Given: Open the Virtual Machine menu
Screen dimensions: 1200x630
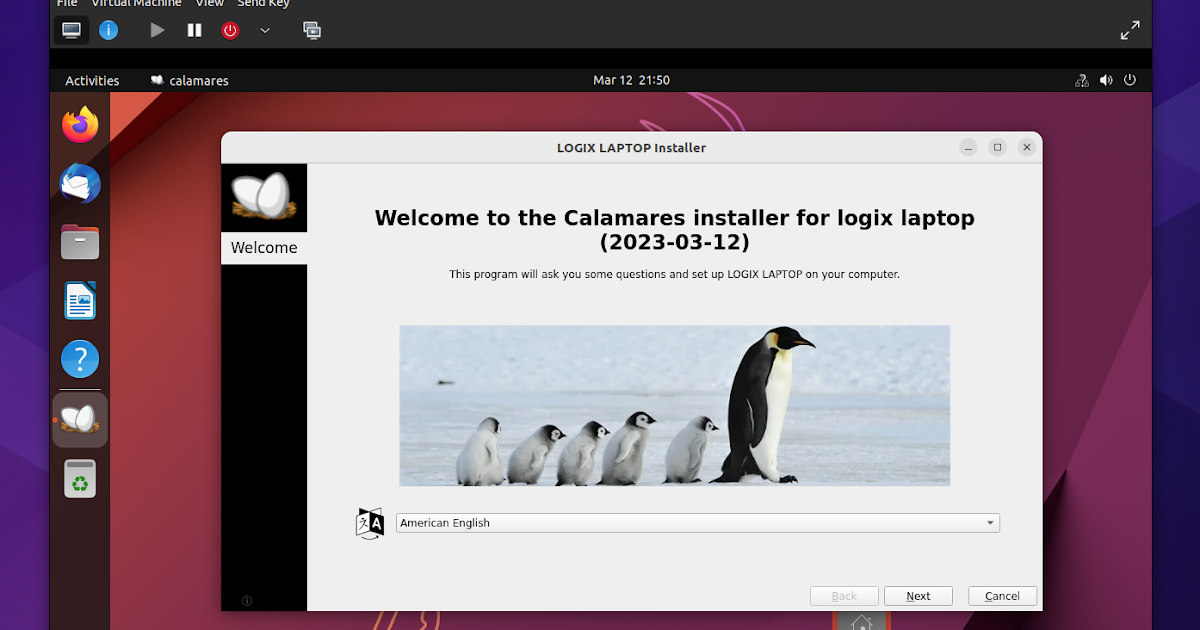Looking at the screenshot, I should (137, 4).
